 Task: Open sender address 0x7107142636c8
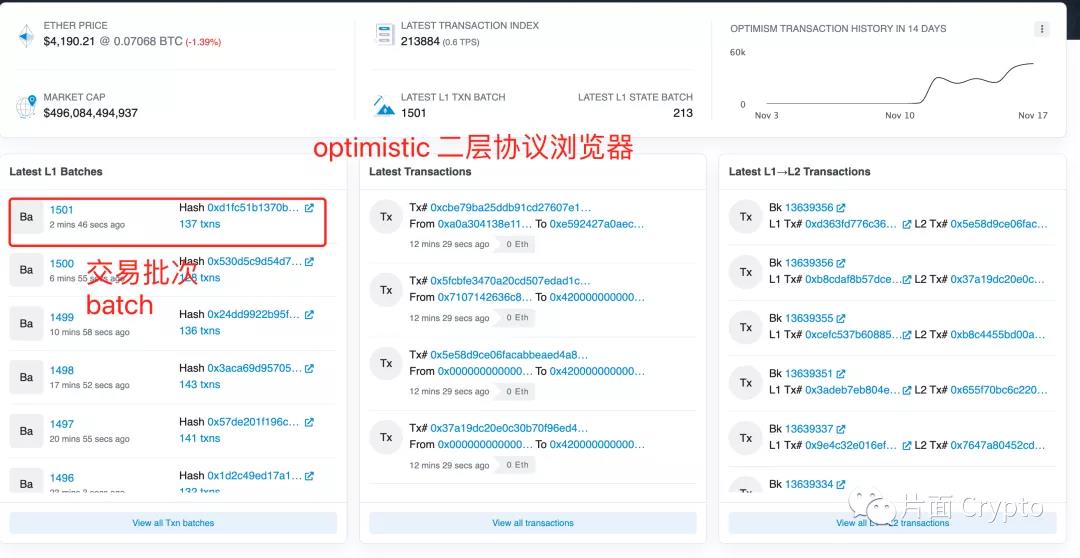click(485, 297)
